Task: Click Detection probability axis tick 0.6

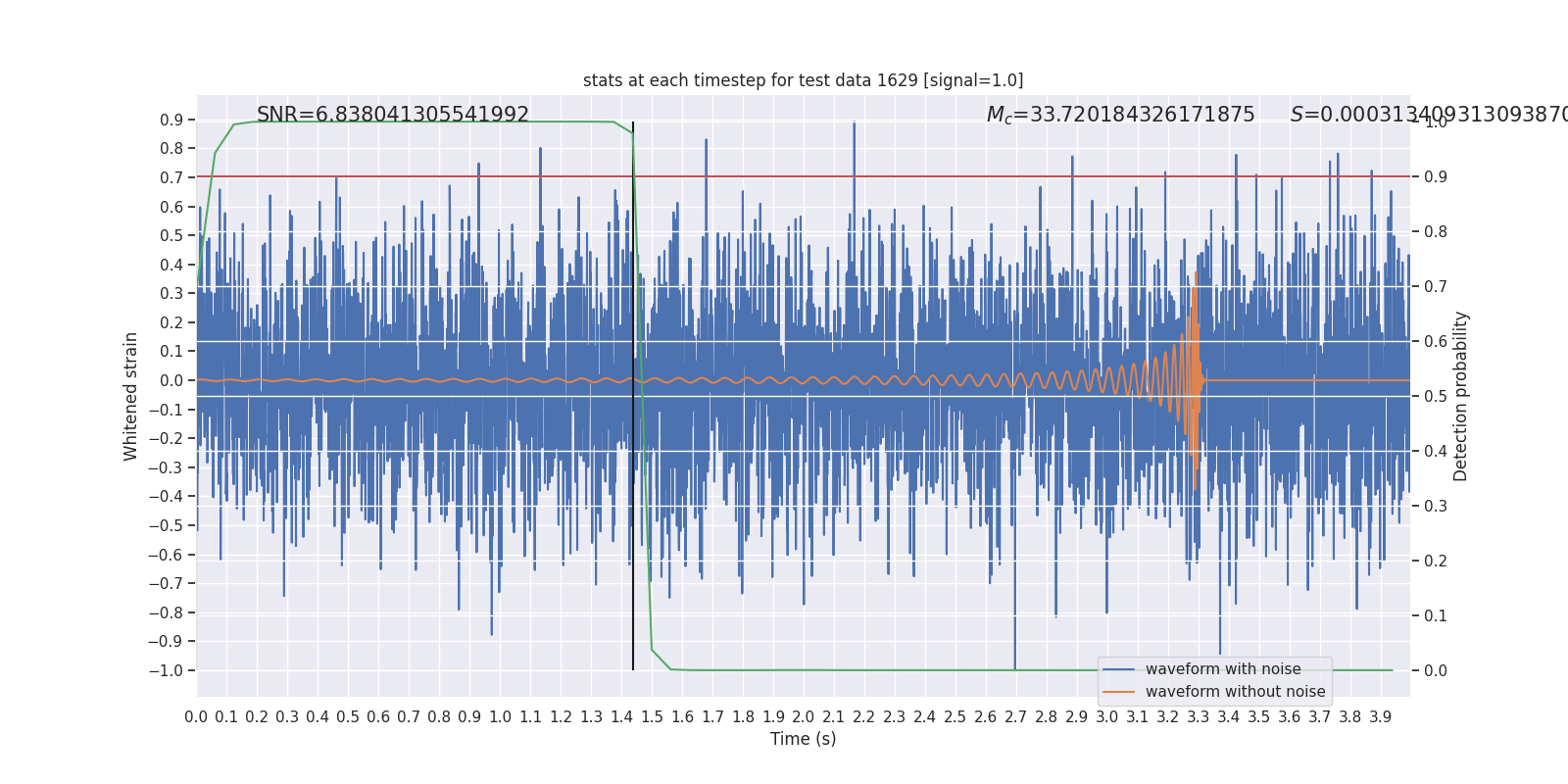Action: pos(1436,342)
